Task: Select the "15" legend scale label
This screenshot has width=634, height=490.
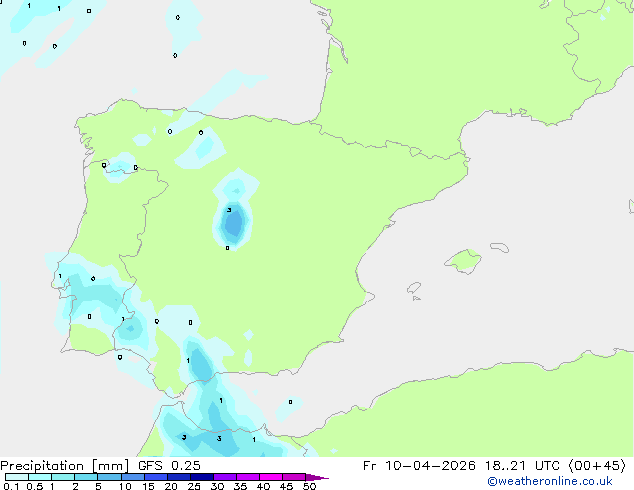Action: (x=148, y=486)
